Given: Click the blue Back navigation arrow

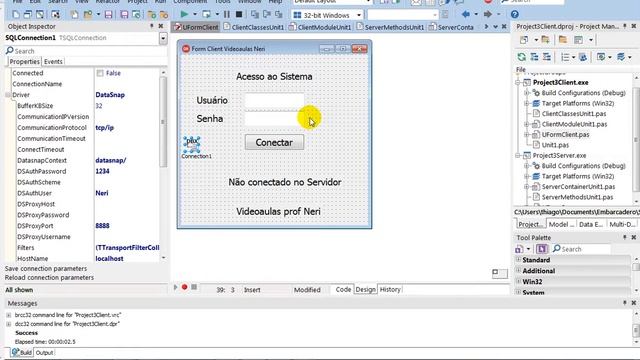Looking at the screenshot, I should click(x=466, y=15).
